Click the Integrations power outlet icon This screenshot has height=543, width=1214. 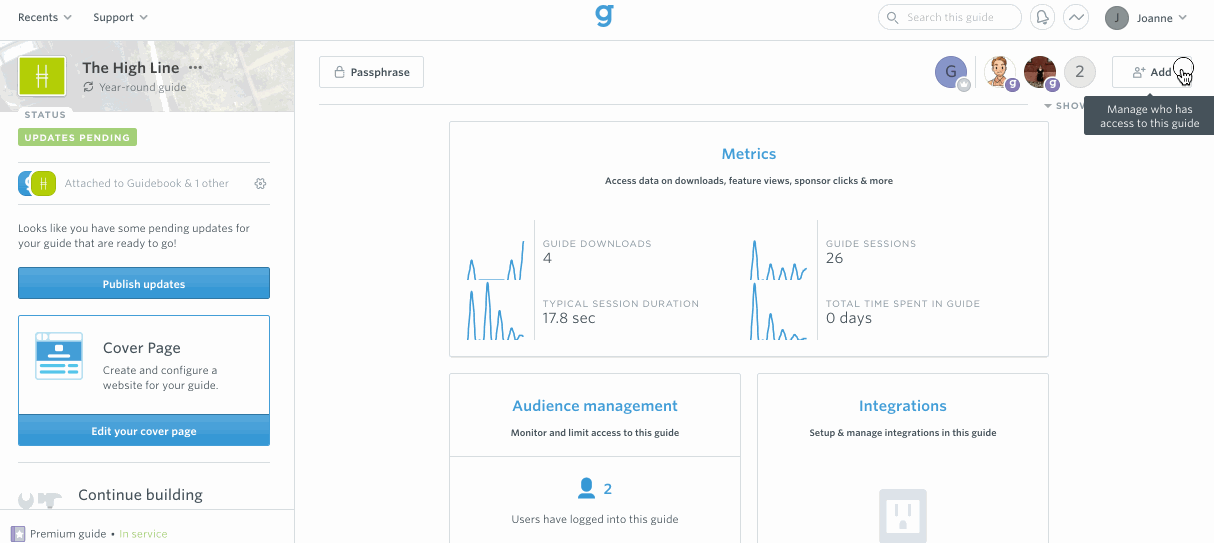[903, 515]
